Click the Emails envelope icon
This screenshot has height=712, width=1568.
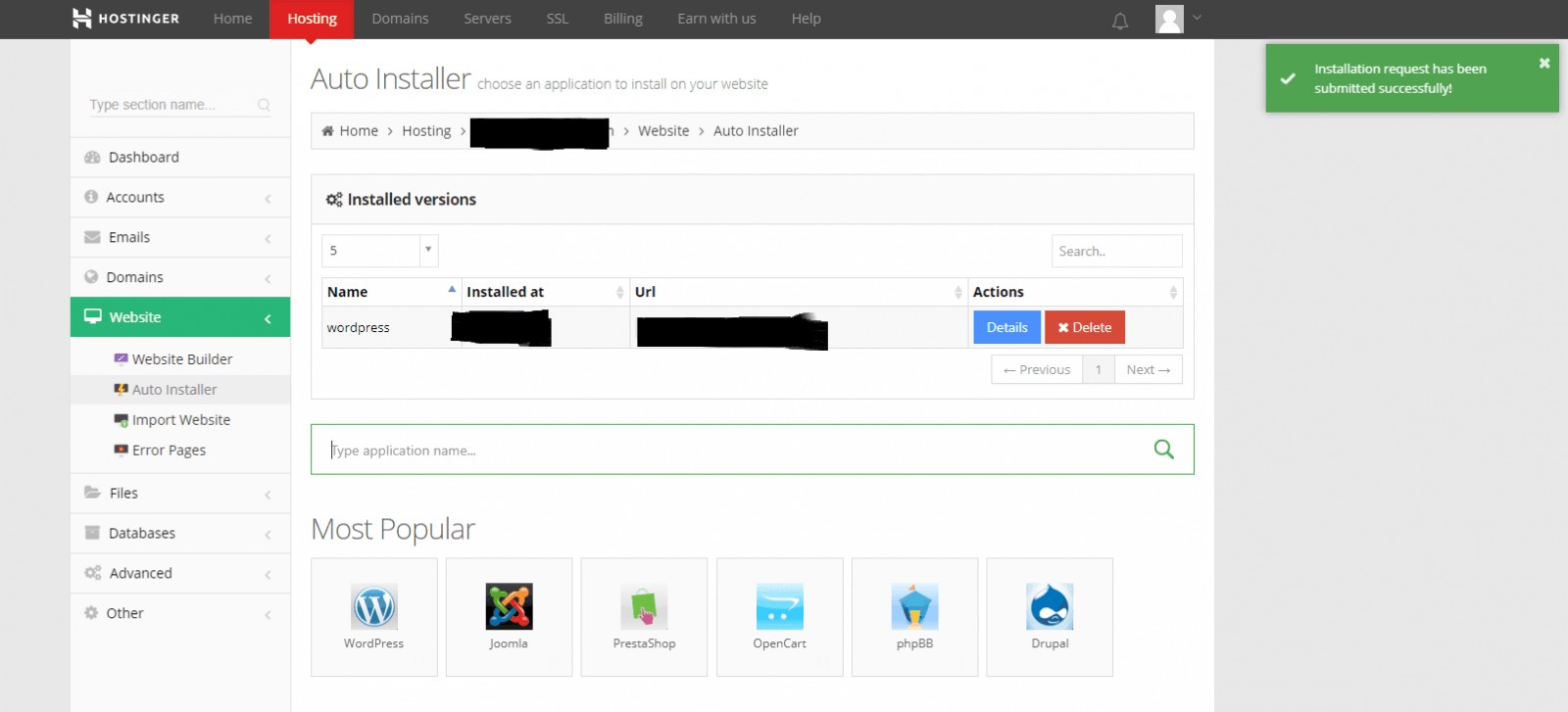(x=92, y=237)
